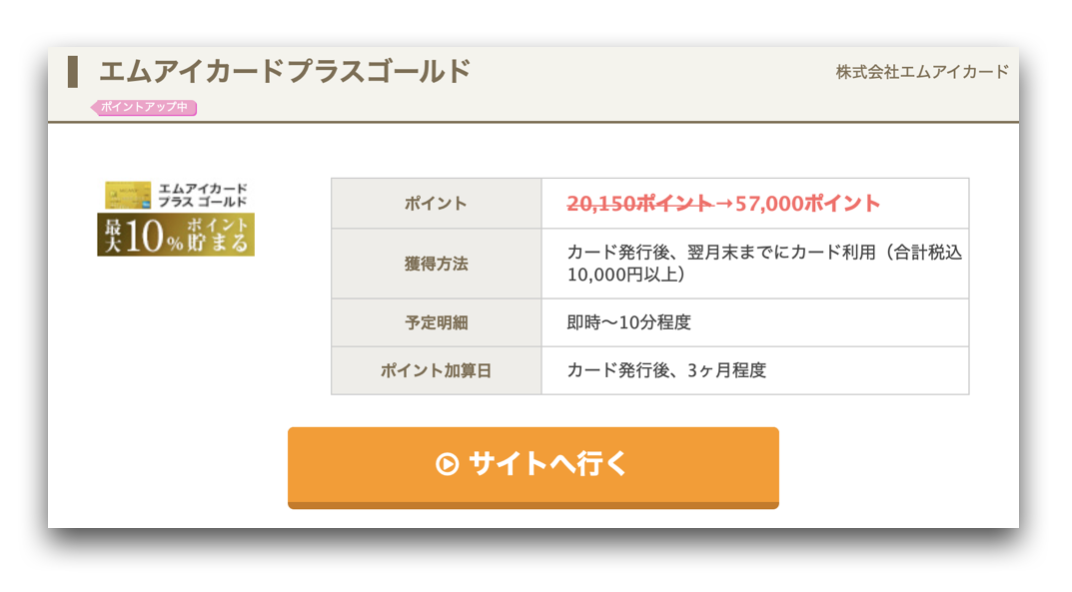Viewport: 1072px width, 592px height.
Task: Click the brown vertical bar beside title
Action: (72, 72)
